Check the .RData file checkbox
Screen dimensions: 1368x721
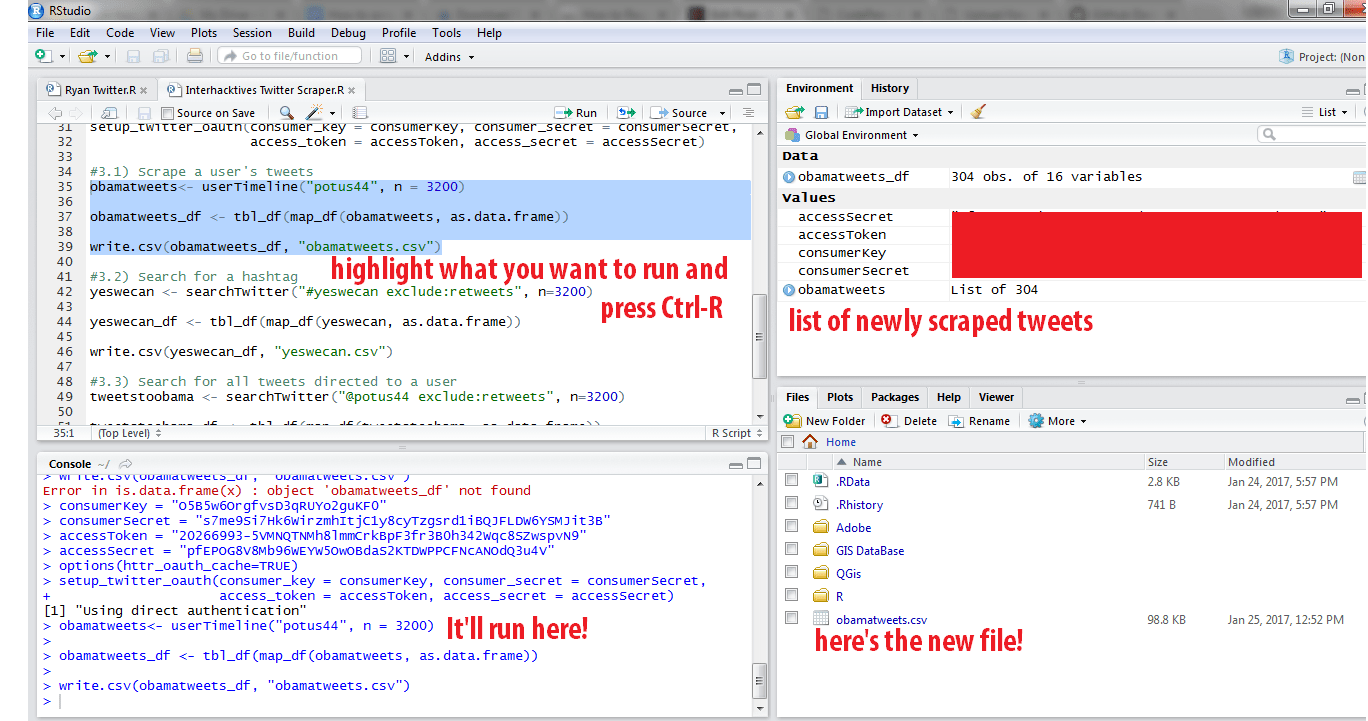coord(791,481)
